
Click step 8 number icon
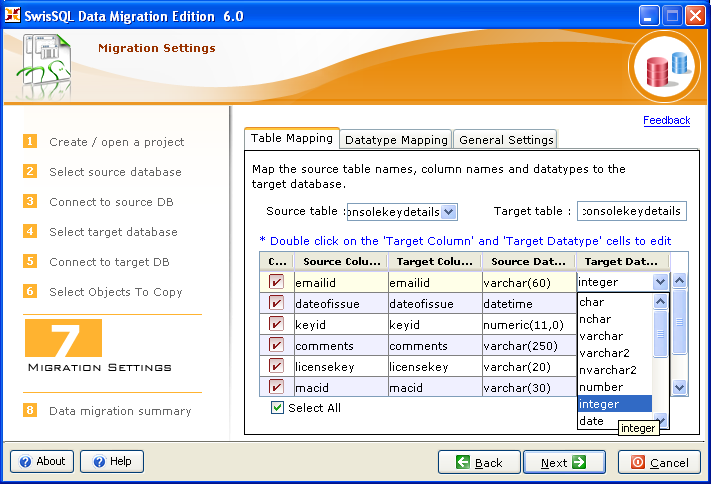coord(30,411)
